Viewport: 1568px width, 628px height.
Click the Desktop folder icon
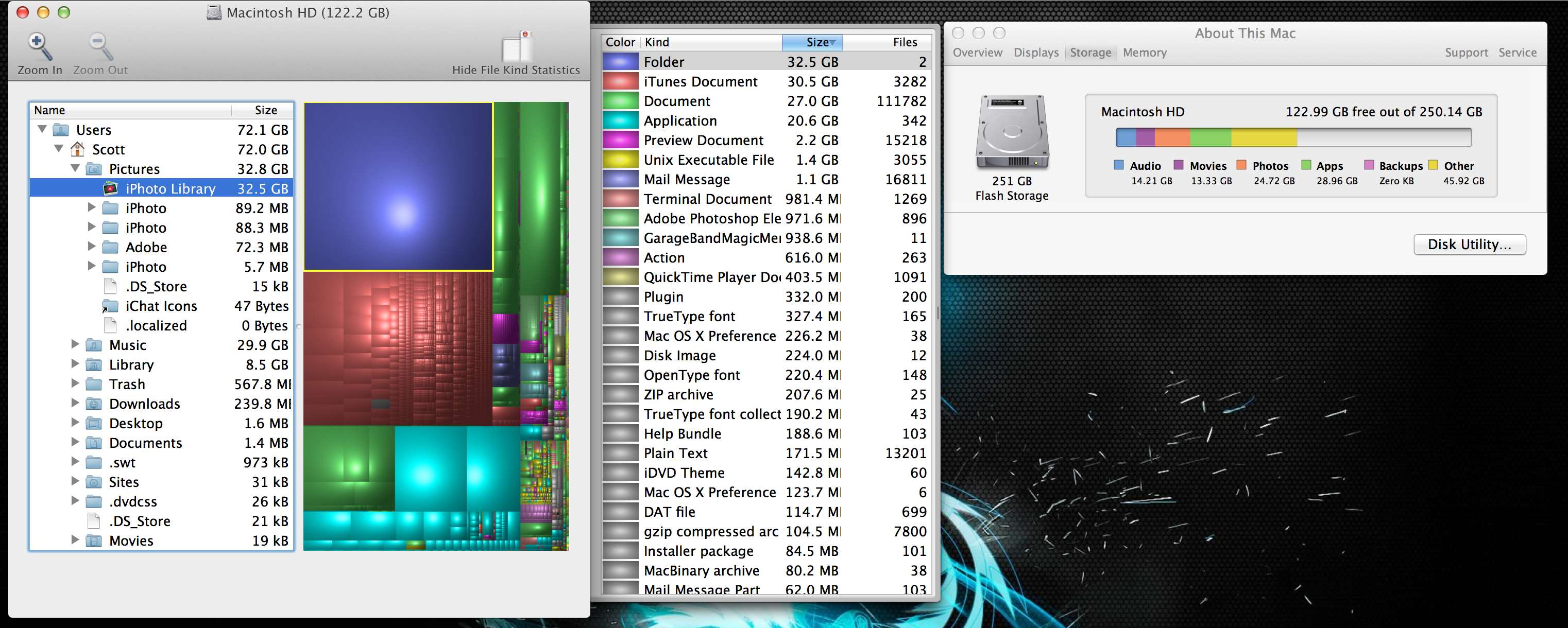click(x=94, y=423)
